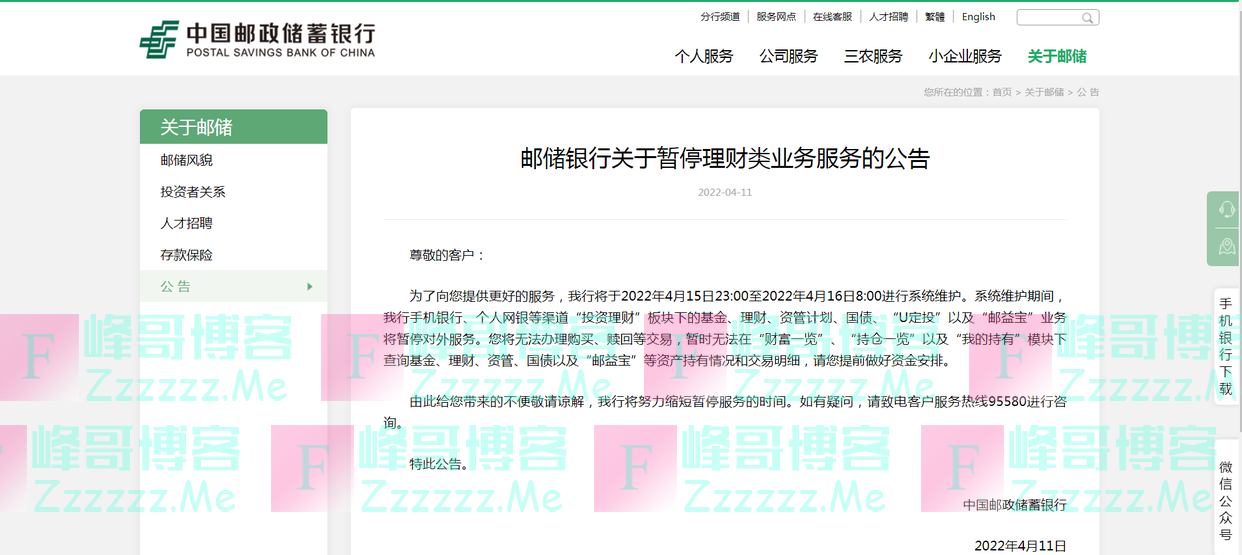Switch site language to English
Image resolution: width=1242 pixels, height=555 pixels.
[978, 17]
